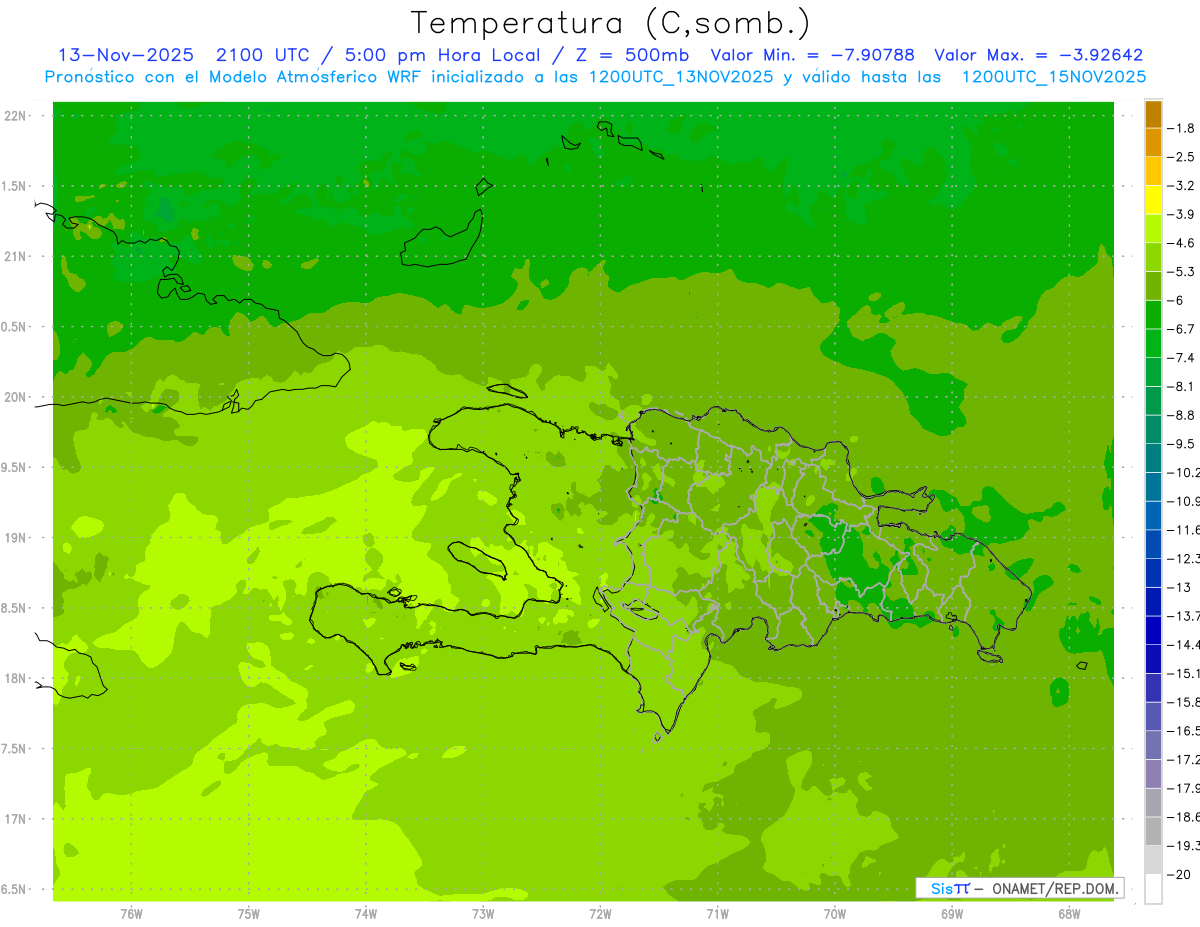Pick the blue swatch between -11.6 and -12.3
Screen dimensions: 1200x927
click(x=1153, y=544)
